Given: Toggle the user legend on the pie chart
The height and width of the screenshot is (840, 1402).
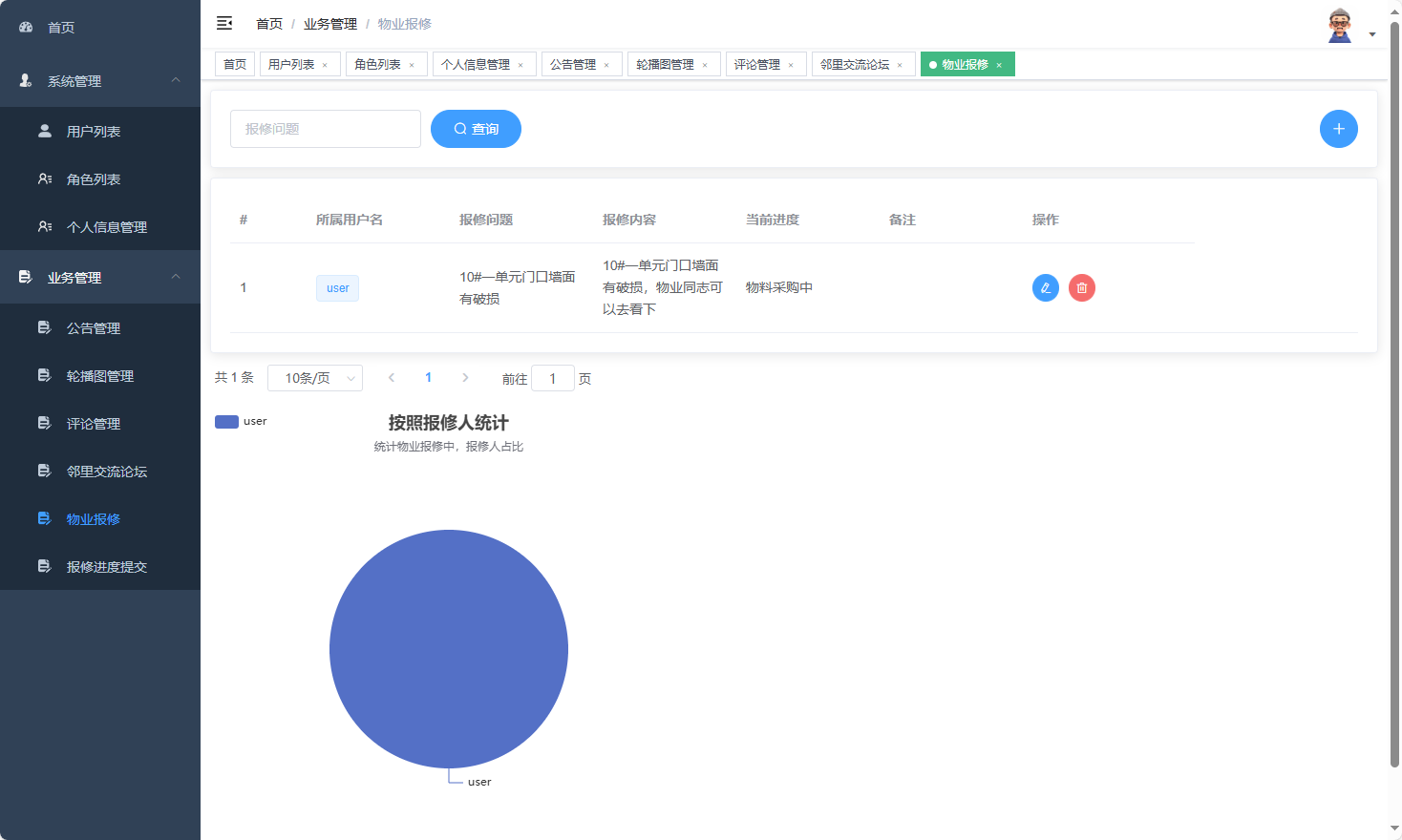Looking at the screenshot, I should coord(241,421).
